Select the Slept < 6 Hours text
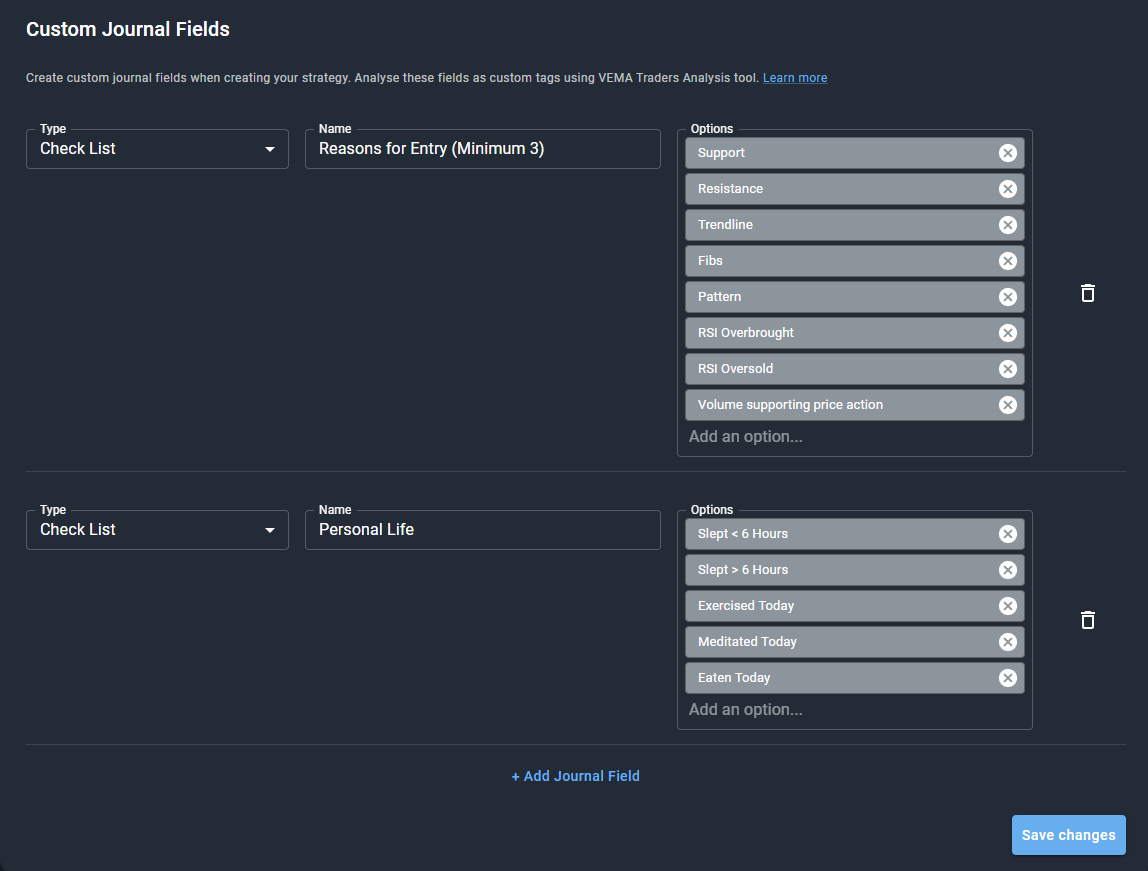This screenshot has height=871, width=1148. click(x=742, y=534)
